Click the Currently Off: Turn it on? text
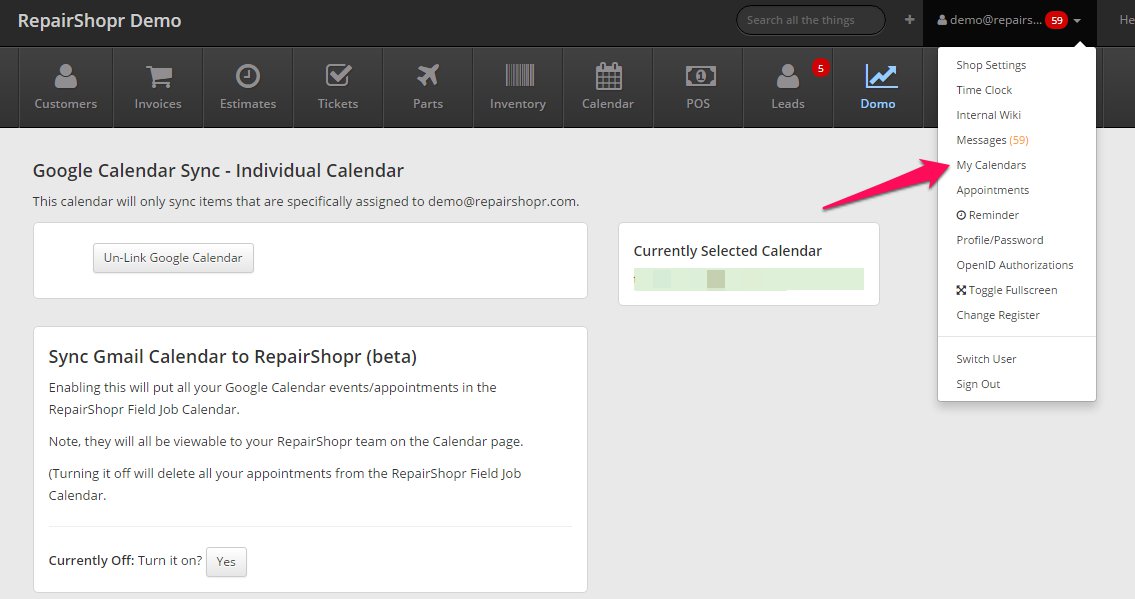 (125, 561)
